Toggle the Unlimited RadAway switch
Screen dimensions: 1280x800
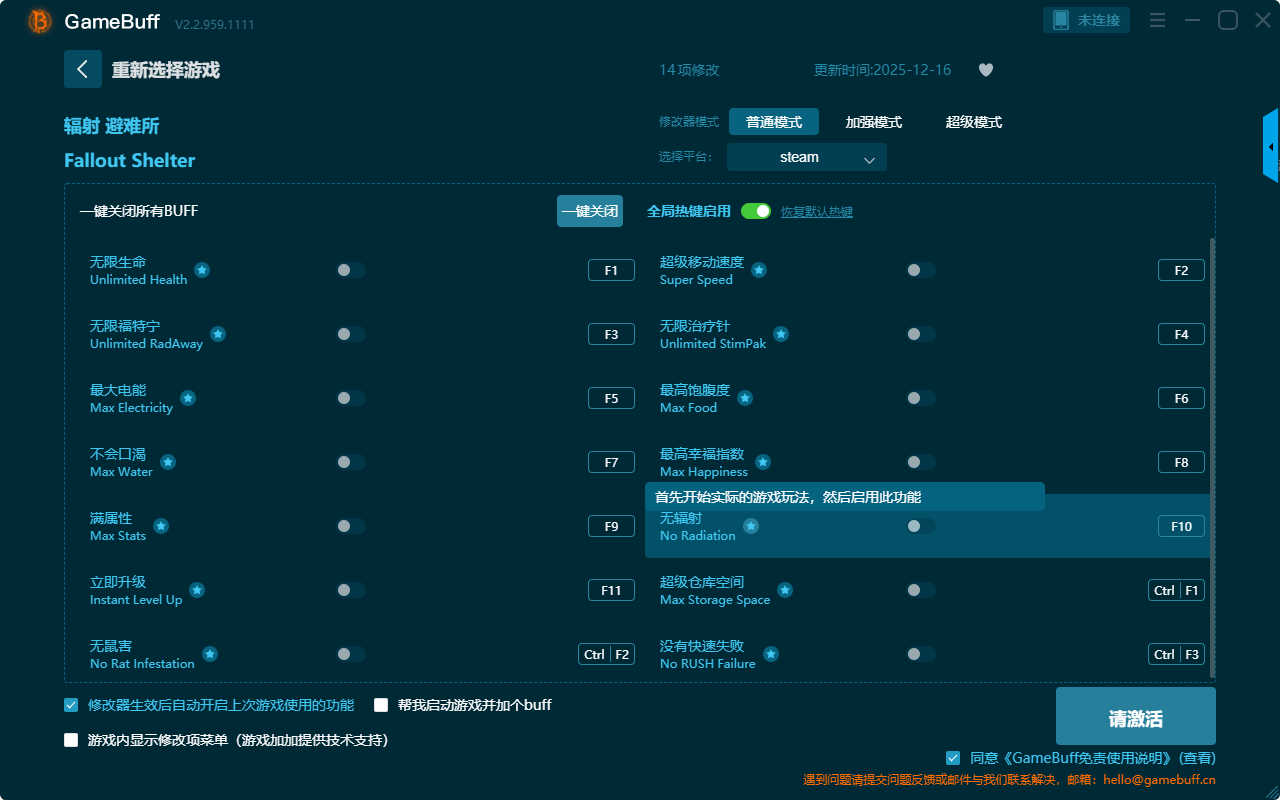pyautogui.click(x=350, y=334)
